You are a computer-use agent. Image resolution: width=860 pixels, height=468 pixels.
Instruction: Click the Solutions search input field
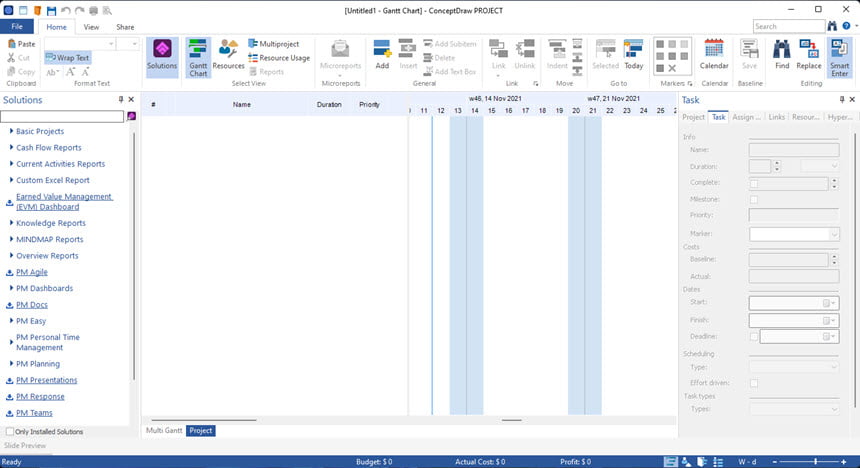pyautogui.click(x=62, y=116)
